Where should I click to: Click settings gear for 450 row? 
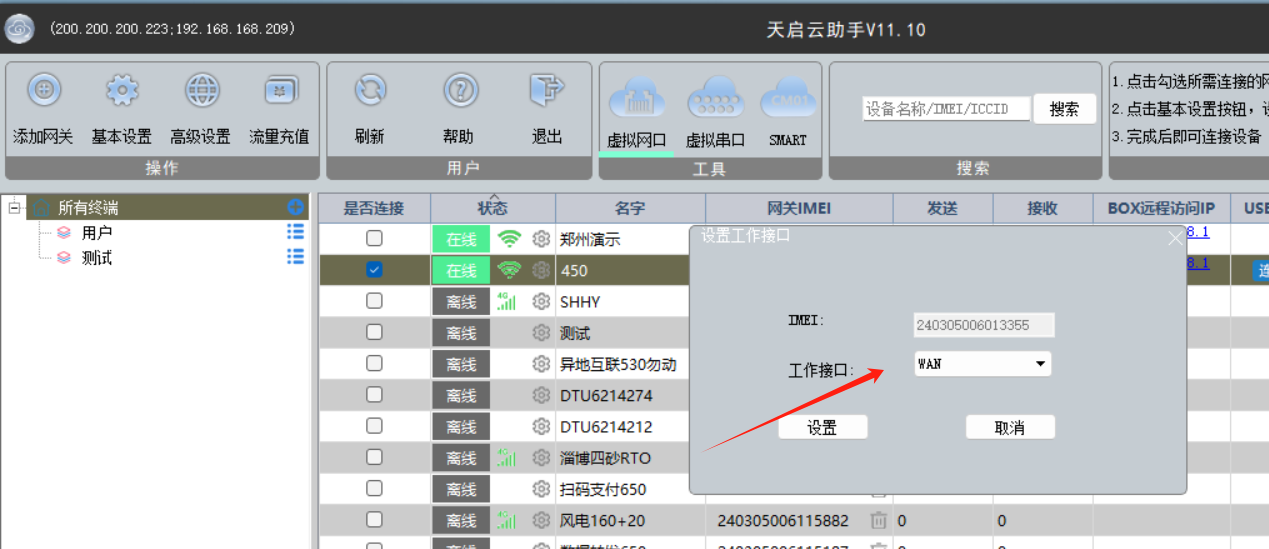pos(541,270)
